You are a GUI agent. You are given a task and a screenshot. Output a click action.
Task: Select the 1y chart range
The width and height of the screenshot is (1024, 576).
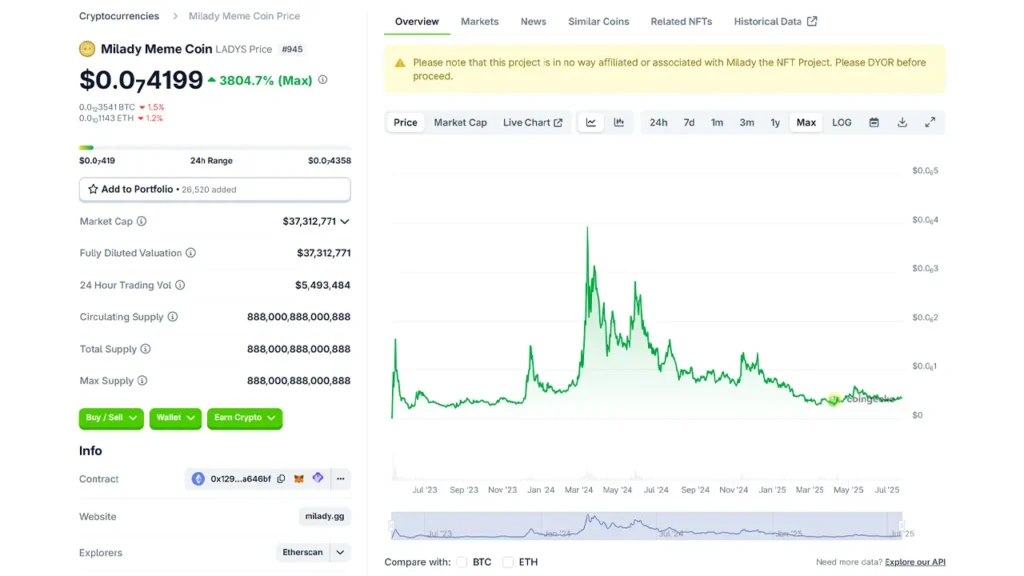[x=775, y=122]
